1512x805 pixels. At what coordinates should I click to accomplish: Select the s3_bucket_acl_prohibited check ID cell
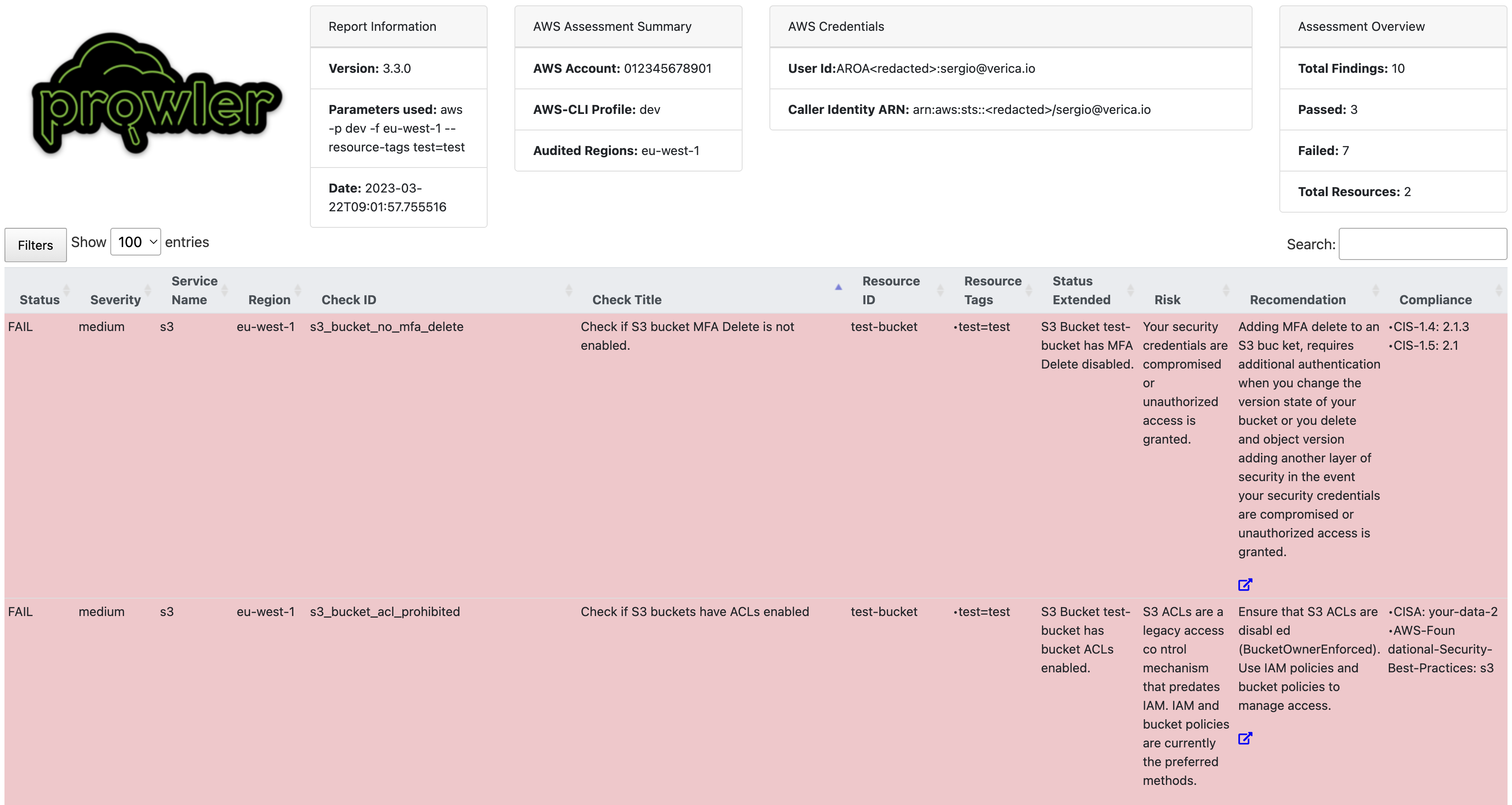(x=384, y=611)
